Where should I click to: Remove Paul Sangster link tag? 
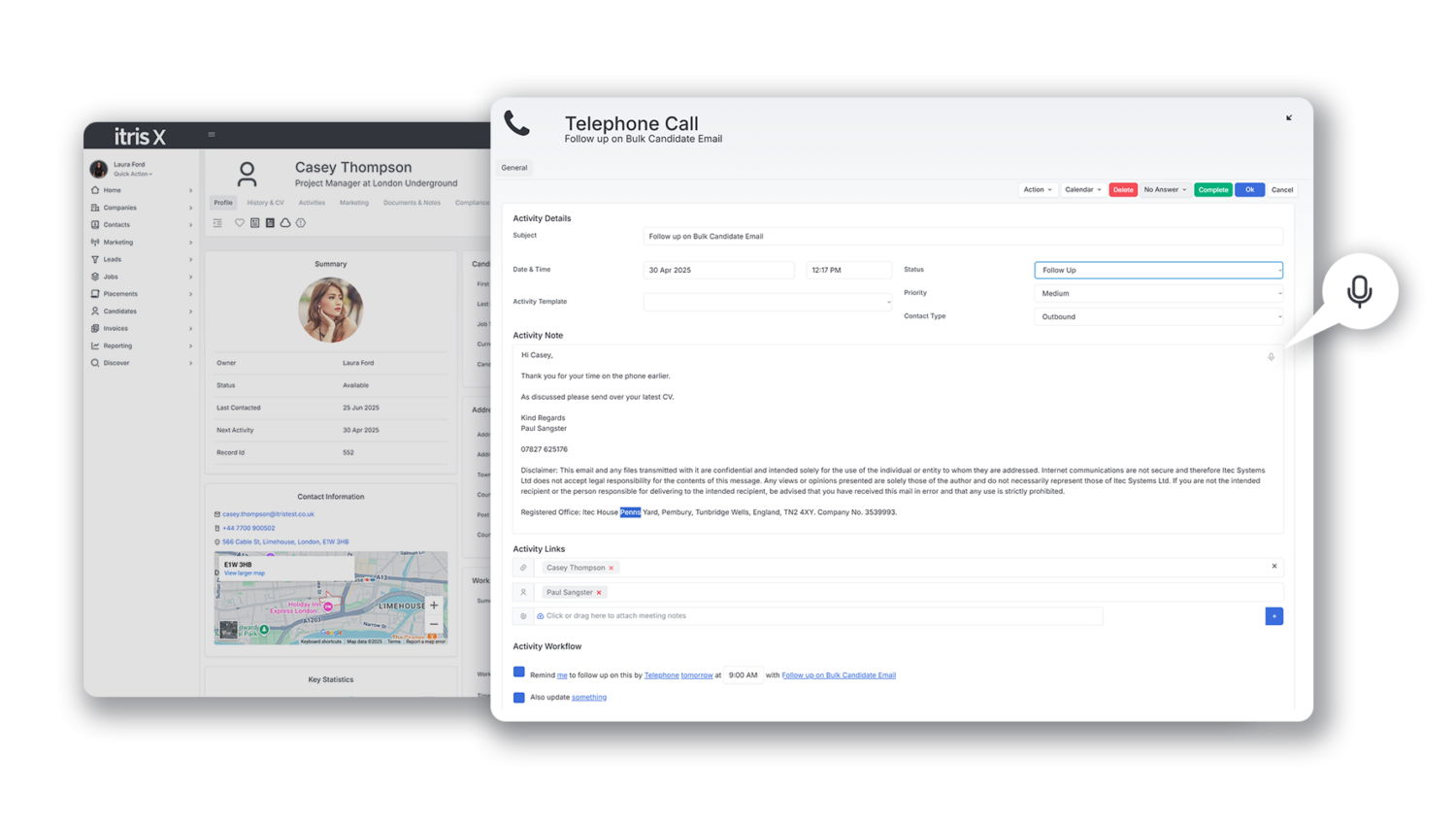pos(599,593)
